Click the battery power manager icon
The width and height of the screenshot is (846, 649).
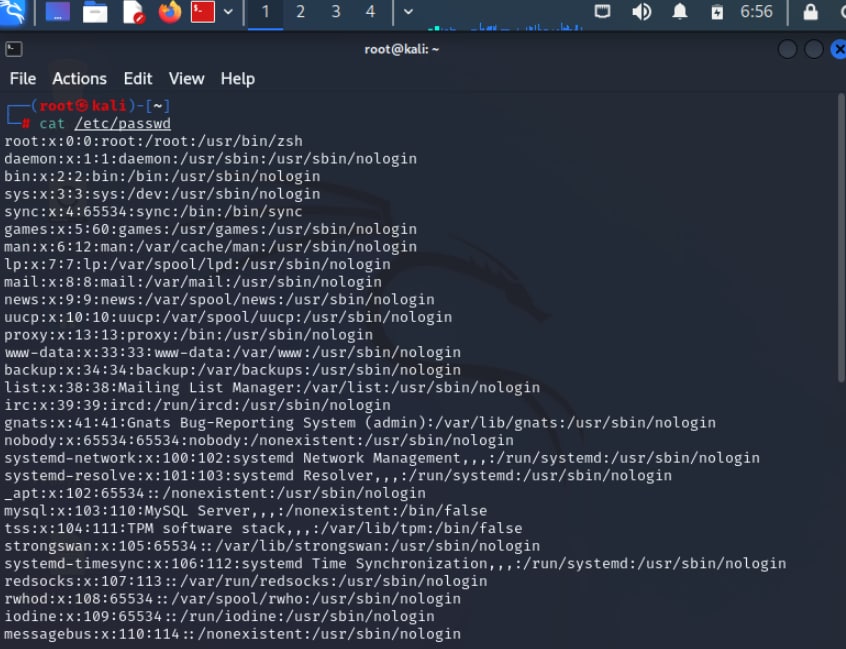coord(717,12)
